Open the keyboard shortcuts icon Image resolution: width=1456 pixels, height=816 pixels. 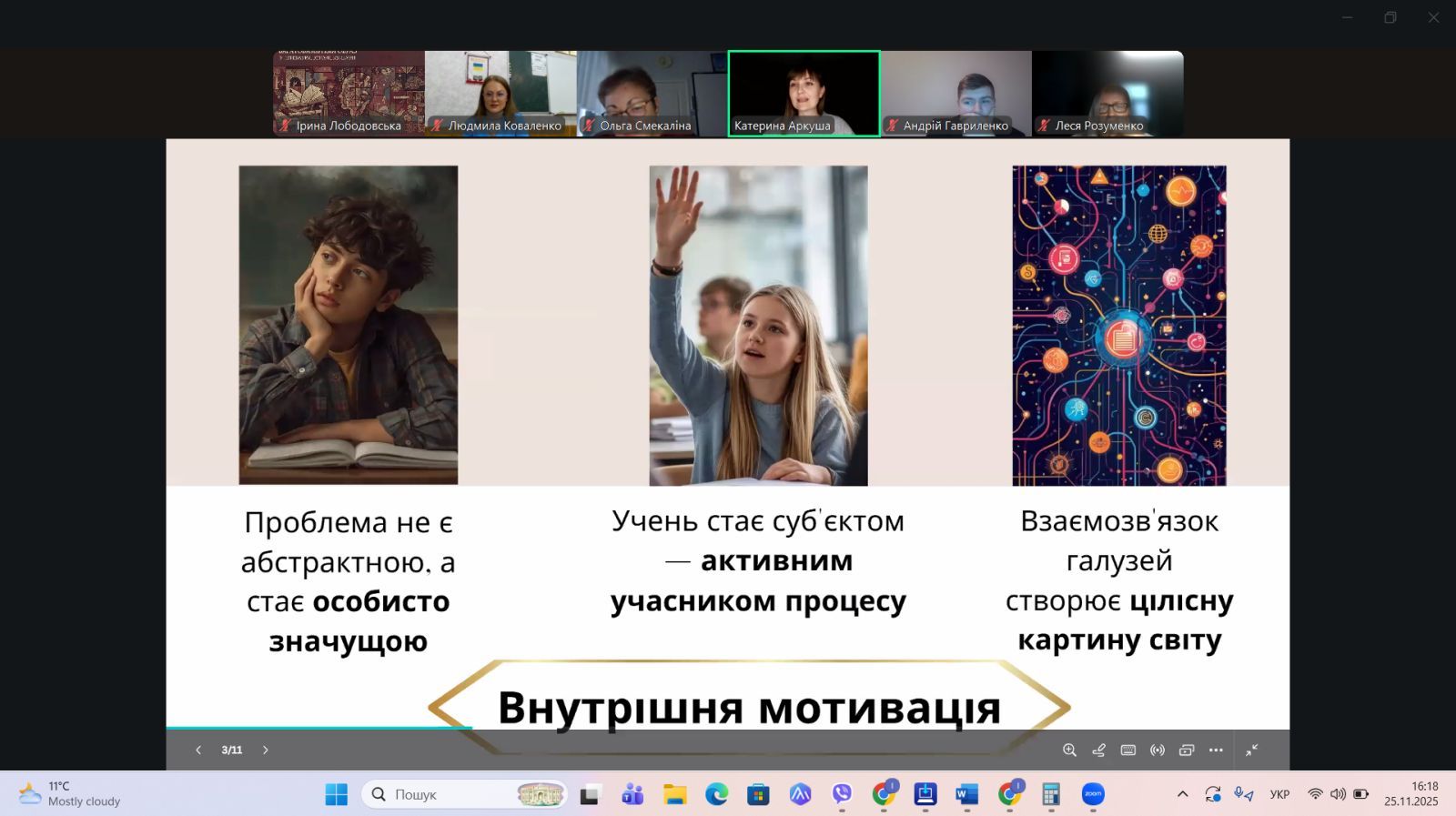1128,751
